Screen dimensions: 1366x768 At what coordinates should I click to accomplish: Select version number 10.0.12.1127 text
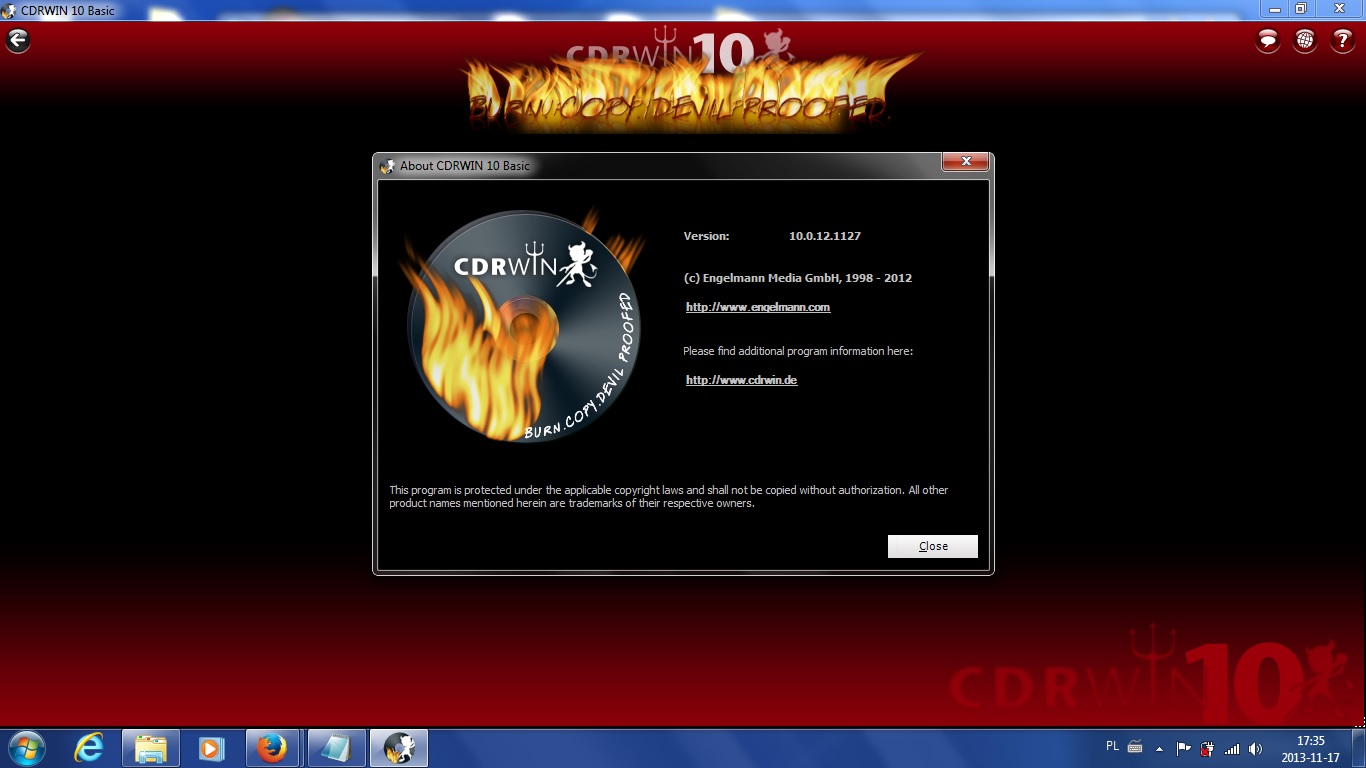tap(825, 236)
